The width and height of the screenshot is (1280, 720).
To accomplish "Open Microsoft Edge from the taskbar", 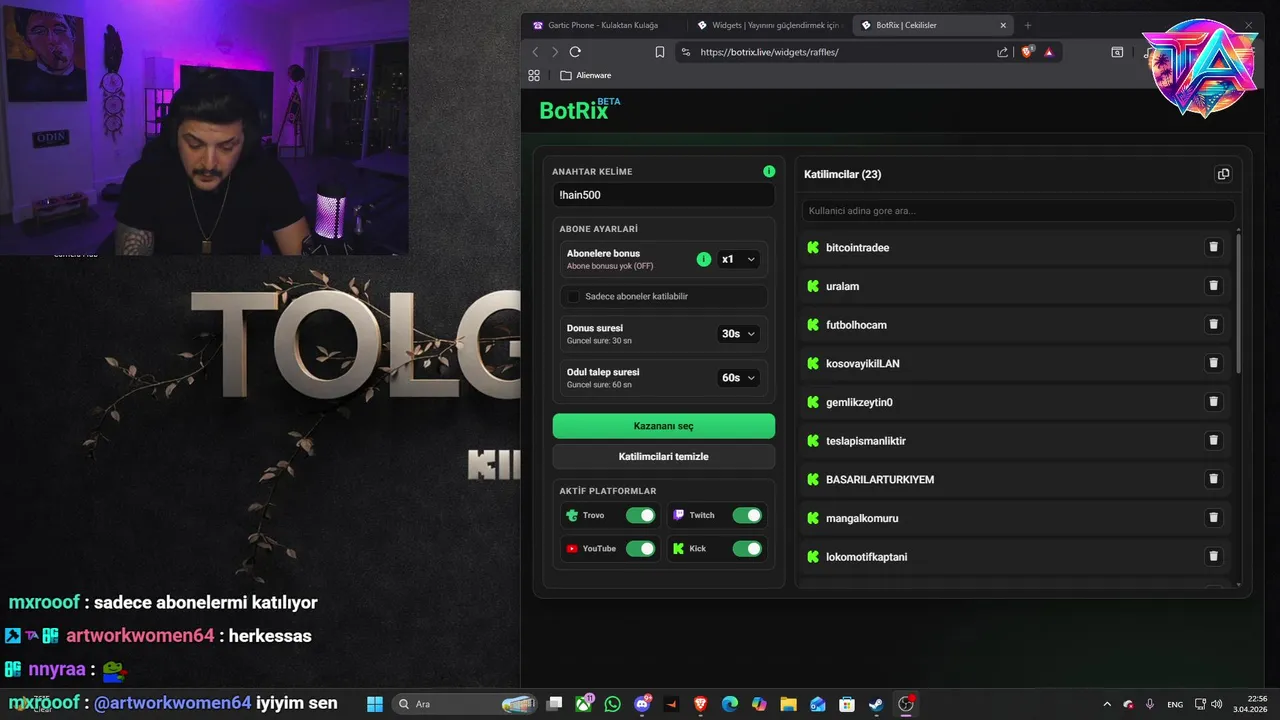I will pyautogui.click(x=729, y=704).
